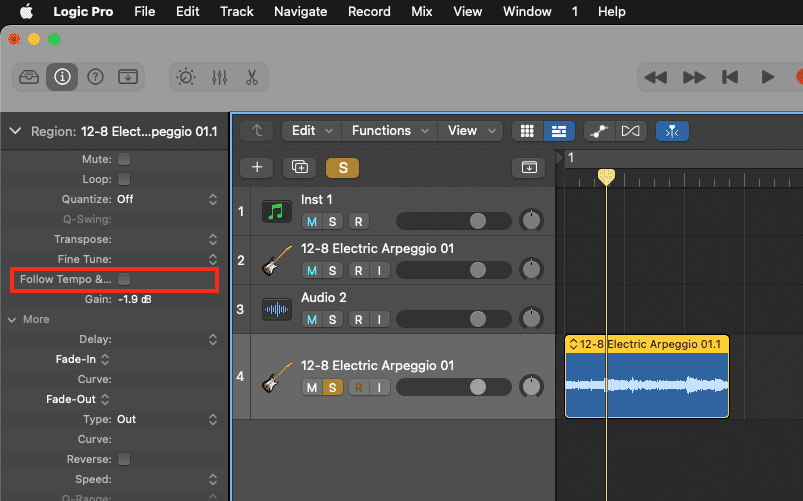Click guitar icon on track 2

(x=277, y=260)
